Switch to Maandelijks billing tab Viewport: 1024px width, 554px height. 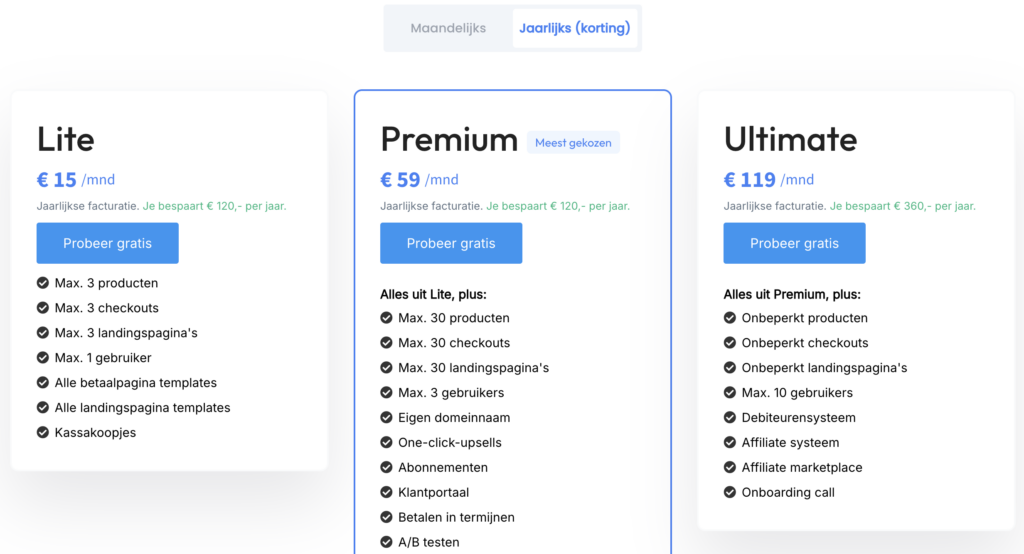pos(448,28)
